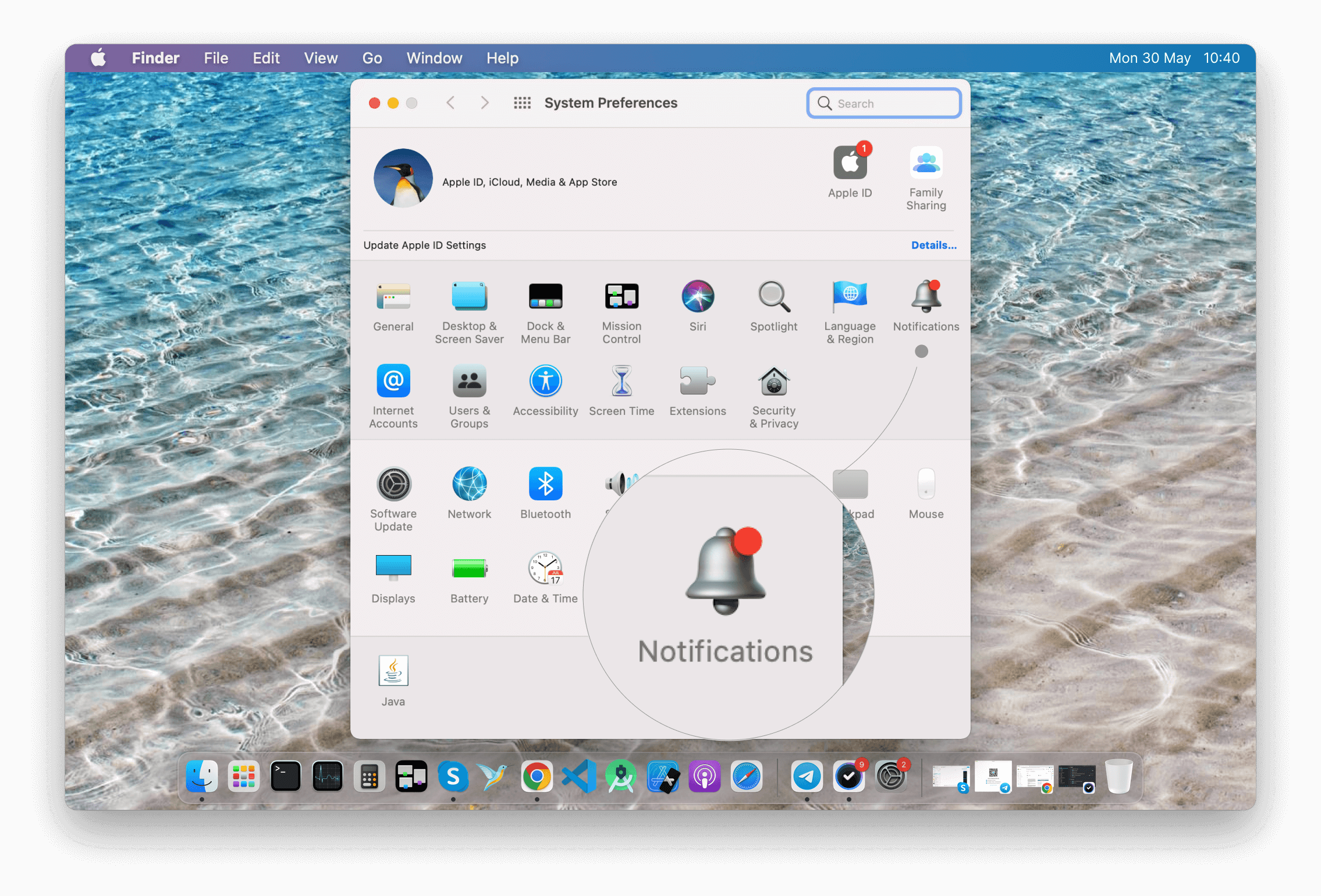Screen dimensions: 1321x896
Task: Open the Help menu
Action: 502,58
